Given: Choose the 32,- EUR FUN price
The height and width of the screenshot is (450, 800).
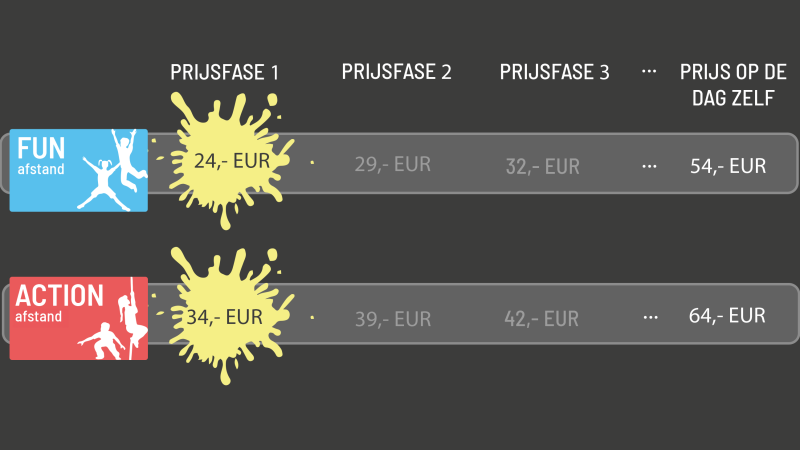Looking at the screenshot, I should click(543, 166).
